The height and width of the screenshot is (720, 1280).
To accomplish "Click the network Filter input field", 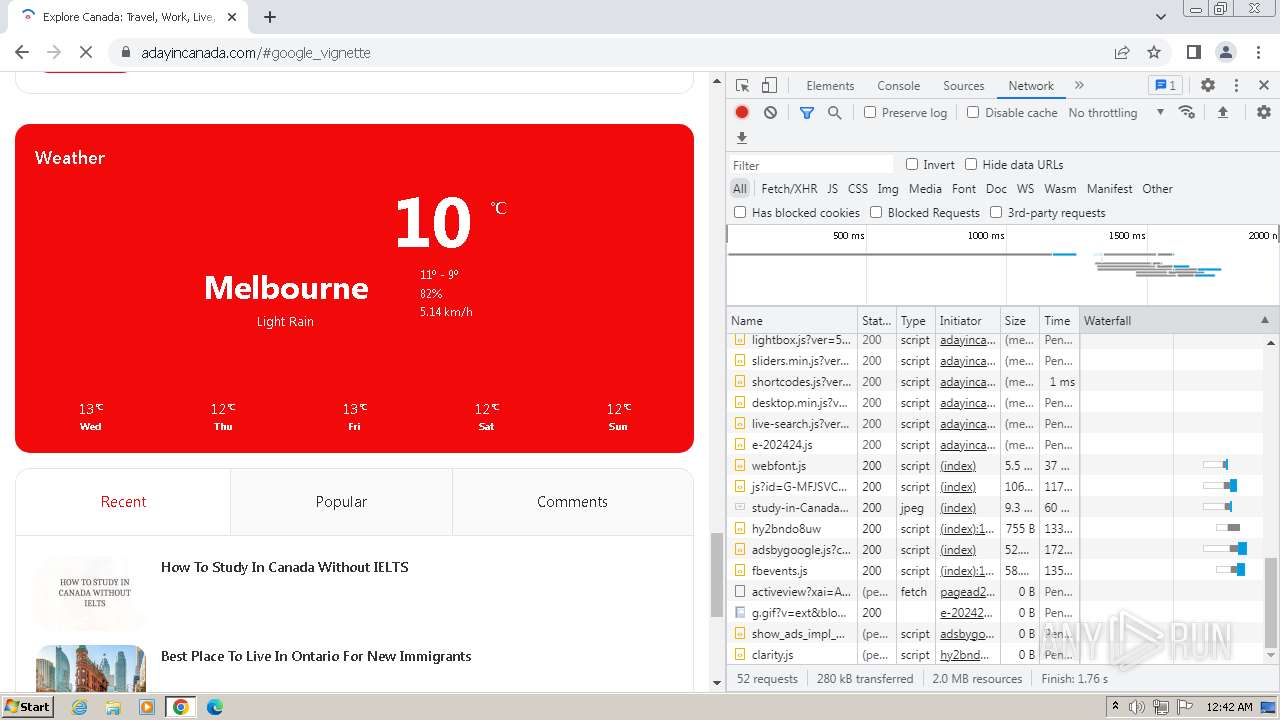I will [811, 165].
